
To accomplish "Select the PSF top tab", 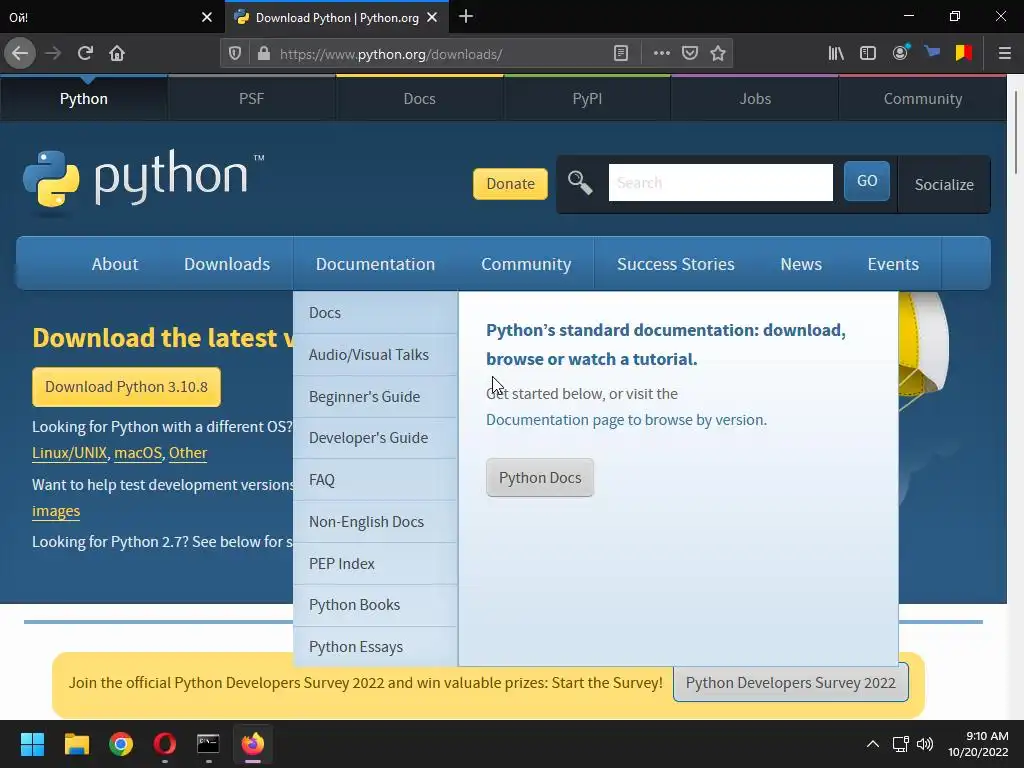I will pyautogui.click(x=251, y=99).
